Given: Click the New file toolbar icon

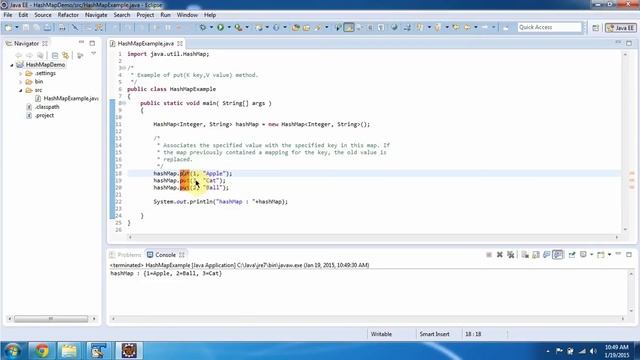Looking at the screenshot, I should click(9, 27).
